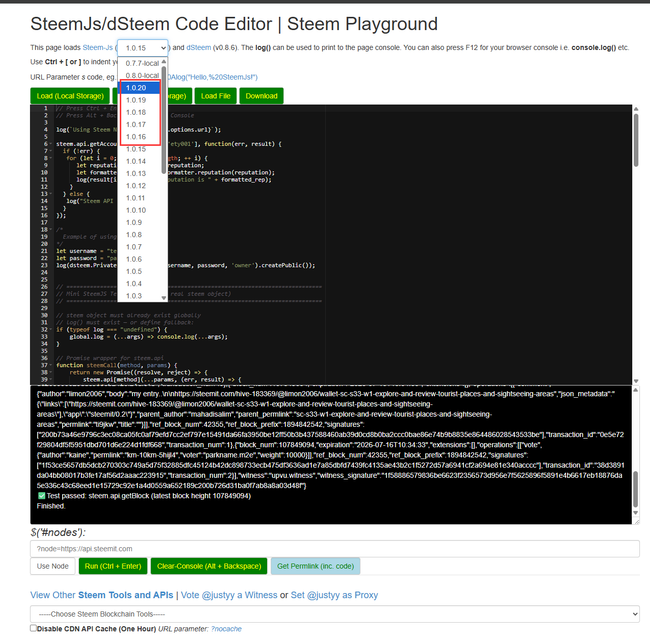Click the console output scrollbar thumb

636,489
